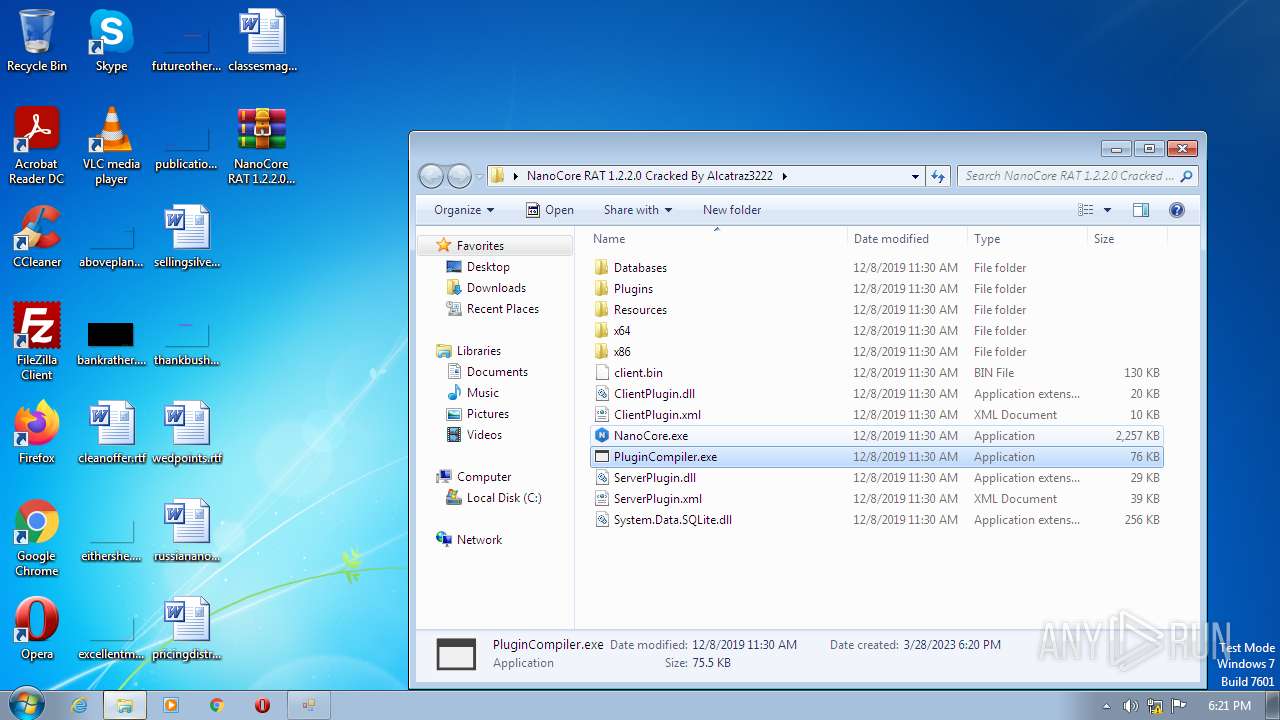Click Internet Explorer taskbar icon
Viewport: 1280px width, 720px height.
pyautogui.click(x=79, y=705)
